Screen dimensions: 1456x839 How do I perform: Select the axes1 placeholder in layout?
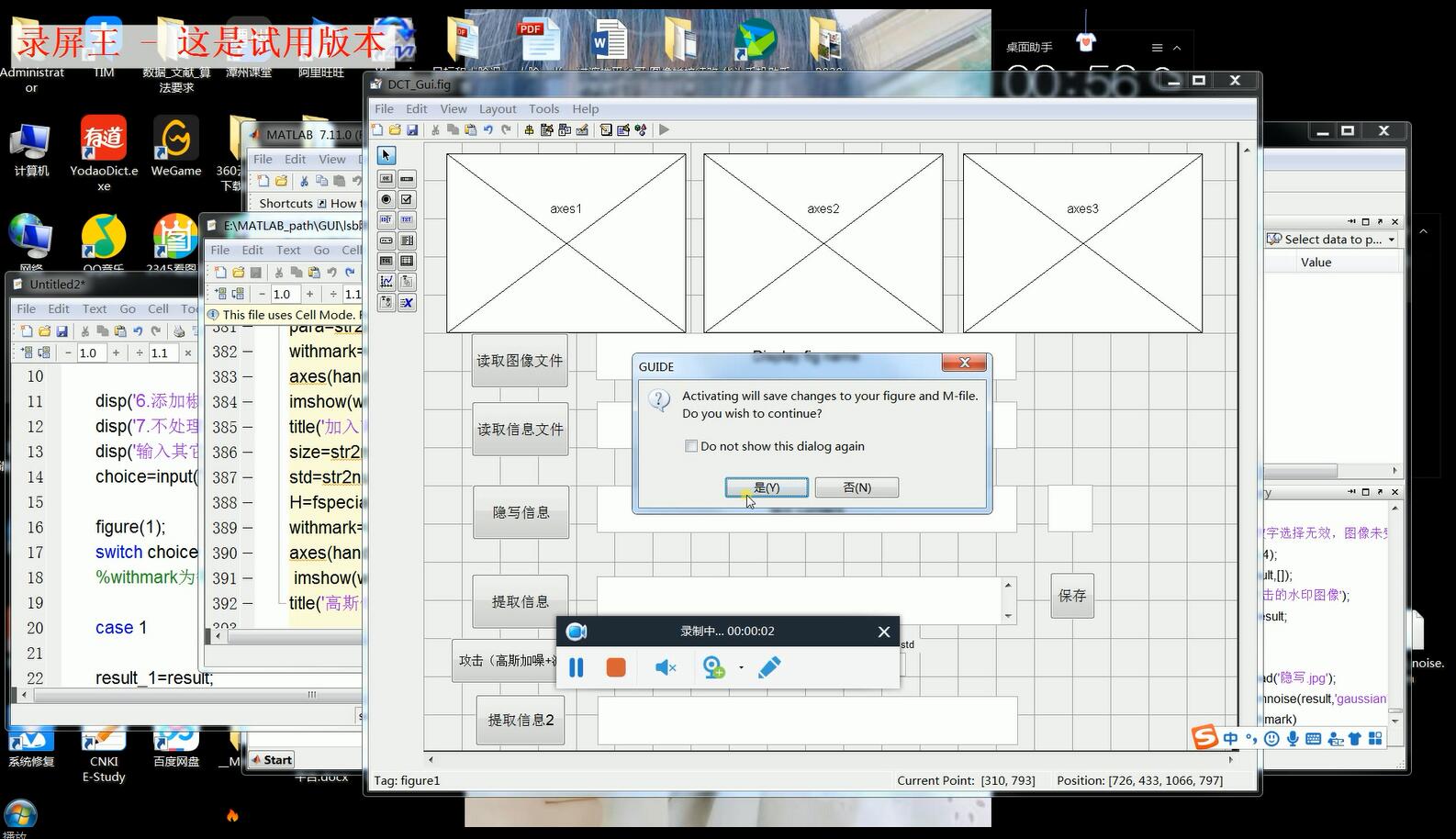point(566,243)
